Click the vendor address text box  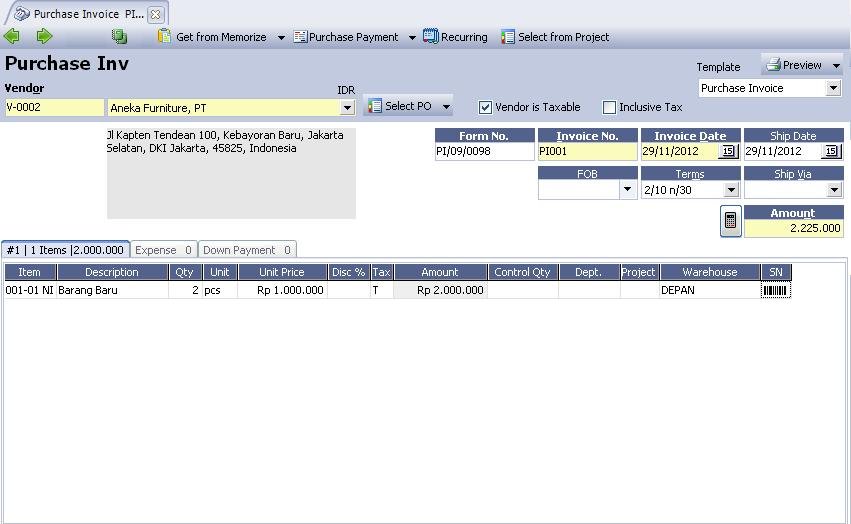click(x=231, y=173)
